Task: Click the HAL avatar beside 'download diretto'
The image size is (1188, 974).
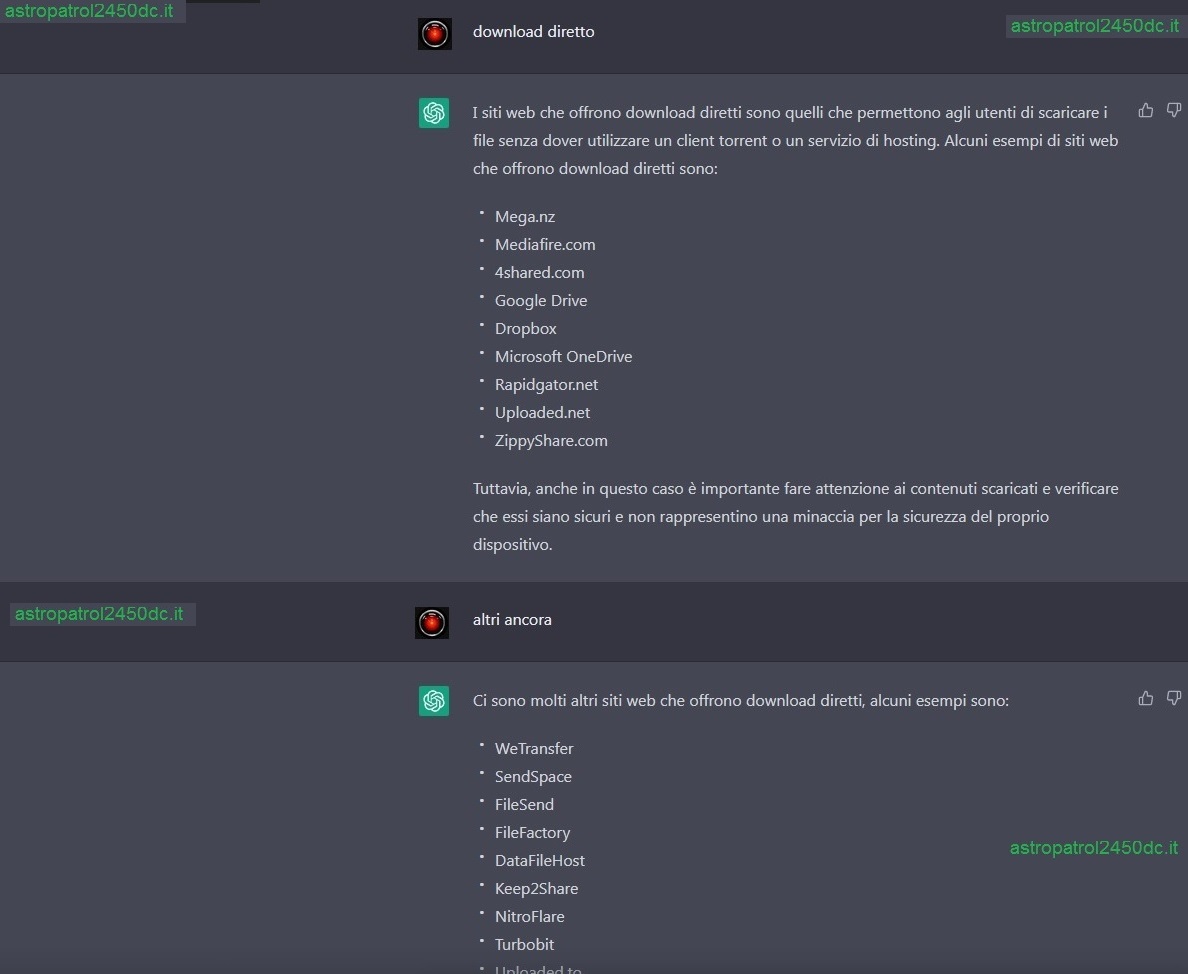Action: (x=435, y=34)
